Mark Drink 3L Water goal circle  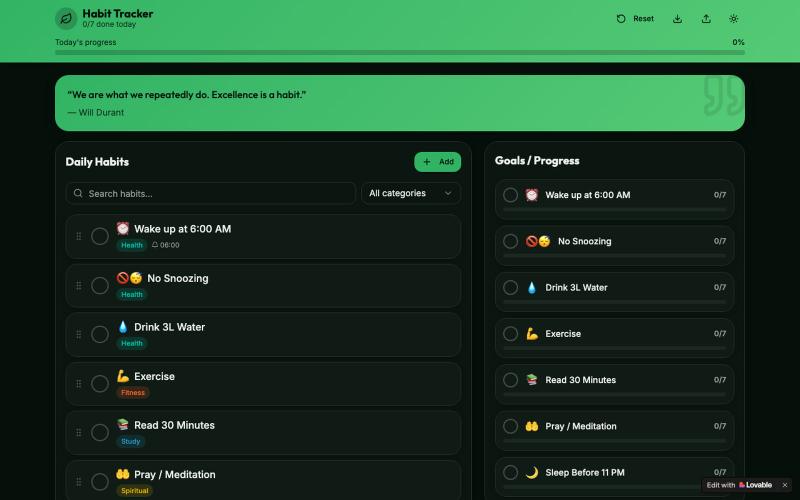click(510, 288)
